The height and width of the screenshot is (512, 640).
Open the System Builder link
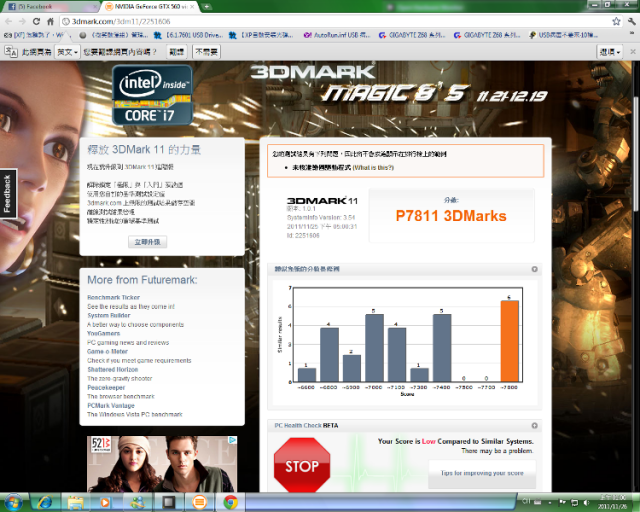pos(109,315)
